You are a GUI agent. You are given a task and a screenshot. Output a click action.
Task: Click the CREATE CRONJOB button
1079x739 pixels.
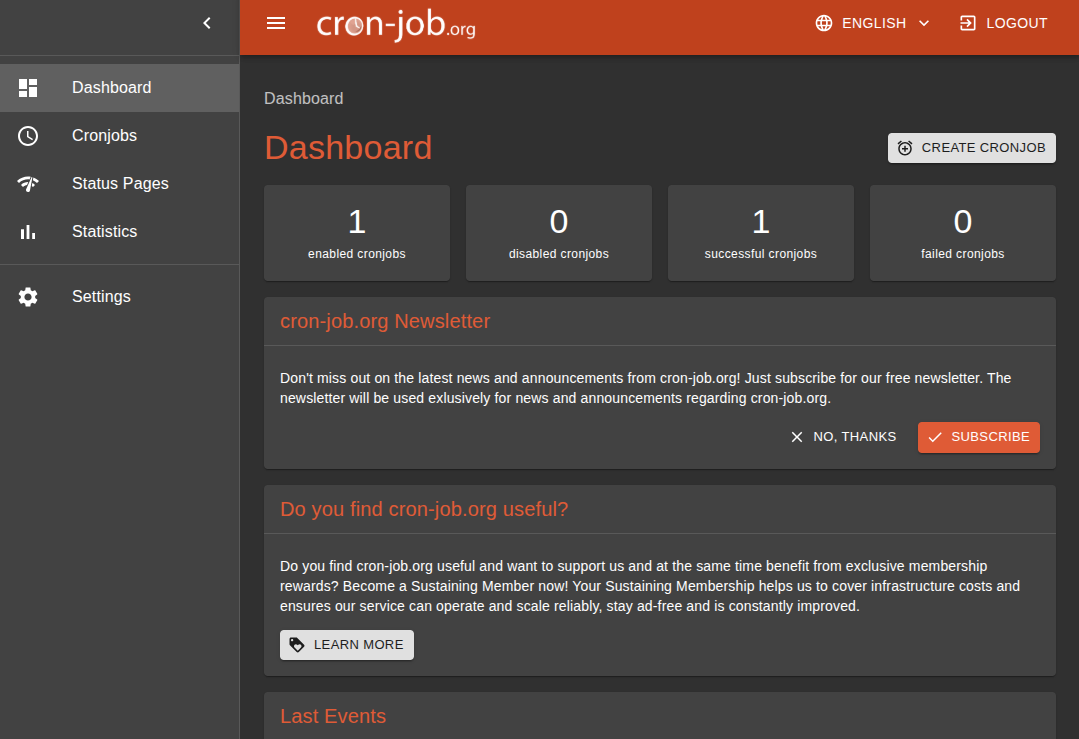[972, 148]
